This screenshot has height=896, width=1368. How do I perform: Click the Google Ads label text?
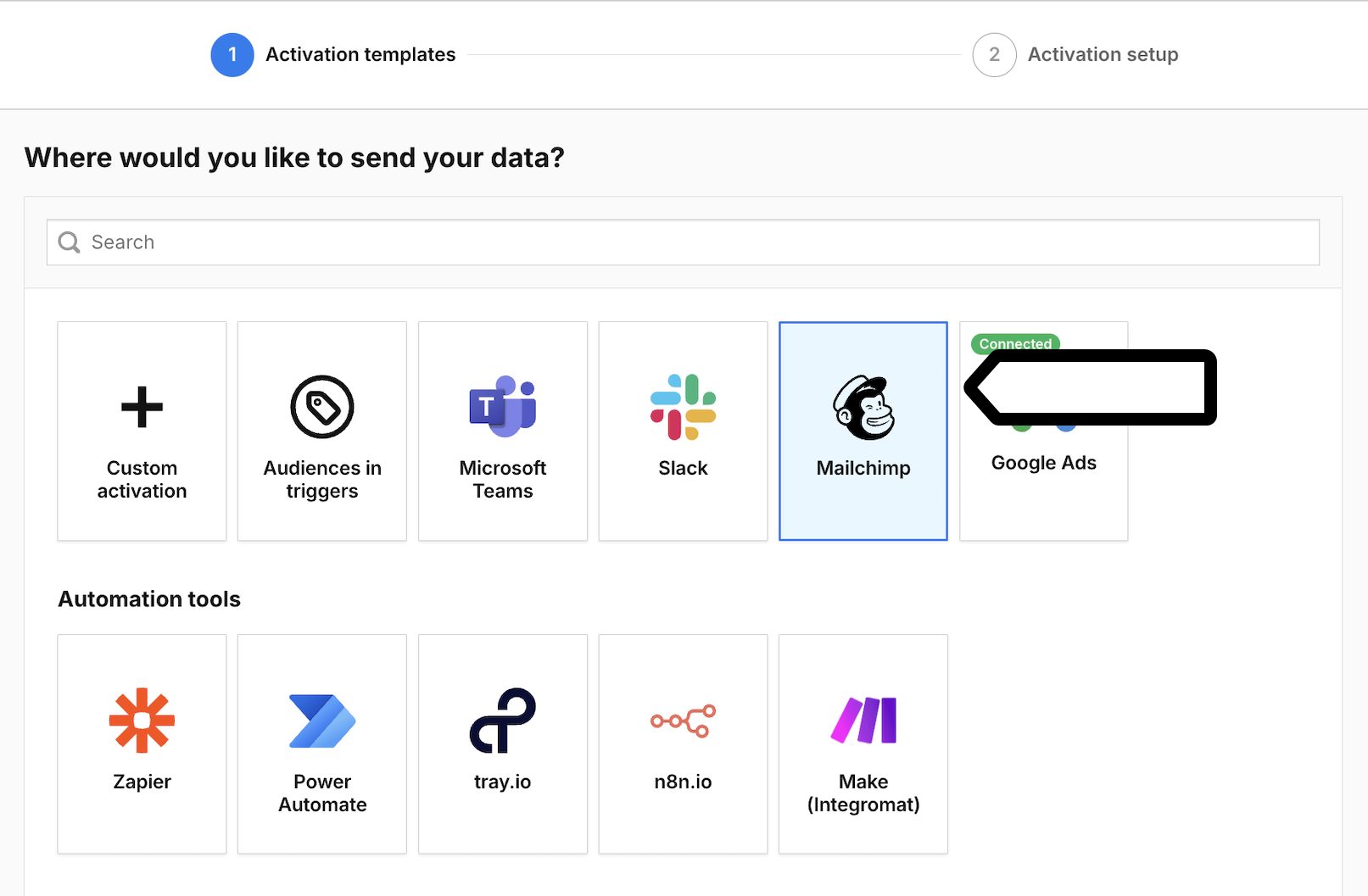pyautogui.click(x=1043, y=463)
